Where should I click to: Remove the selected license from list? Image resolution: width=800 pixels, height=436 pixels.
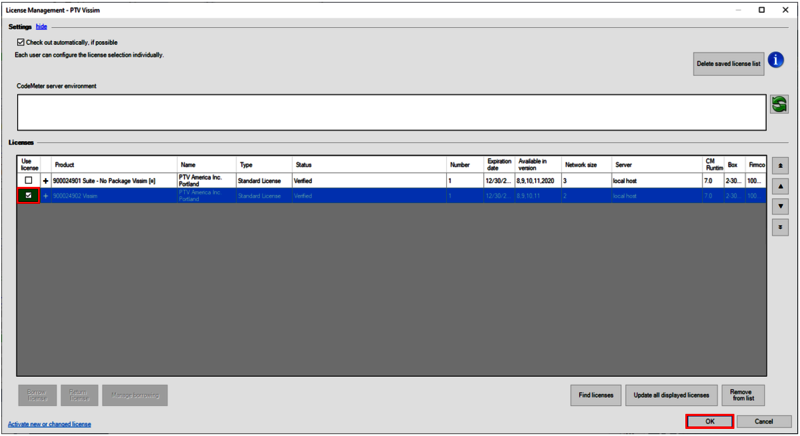point(742,395)
